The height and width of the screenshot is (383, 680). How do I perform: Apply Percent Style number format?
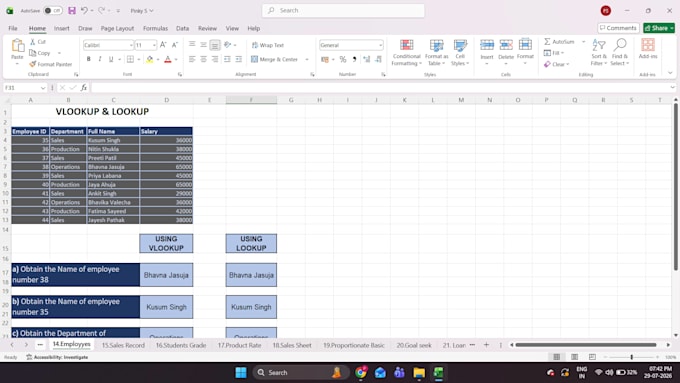pos(343,59)
